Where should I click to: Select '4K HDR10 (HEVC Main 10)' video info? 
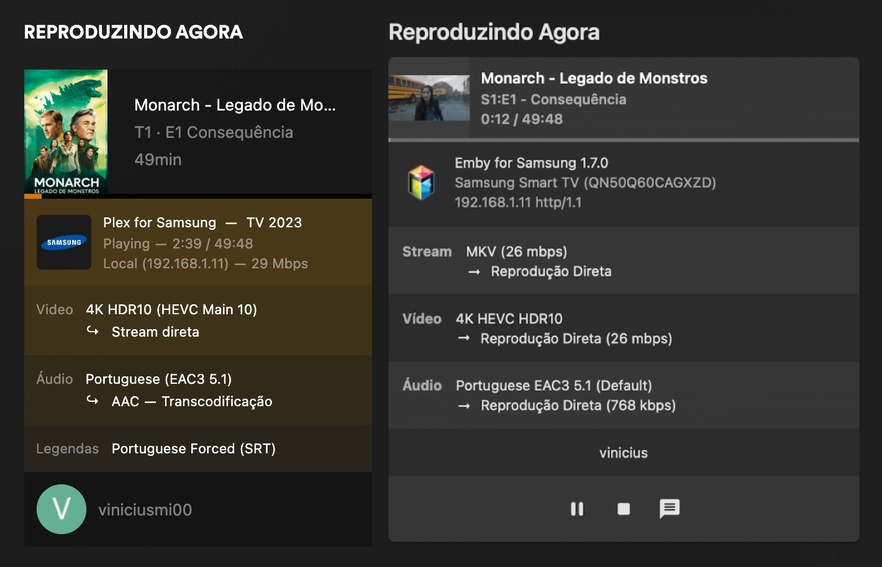click(x=171, y=309)
